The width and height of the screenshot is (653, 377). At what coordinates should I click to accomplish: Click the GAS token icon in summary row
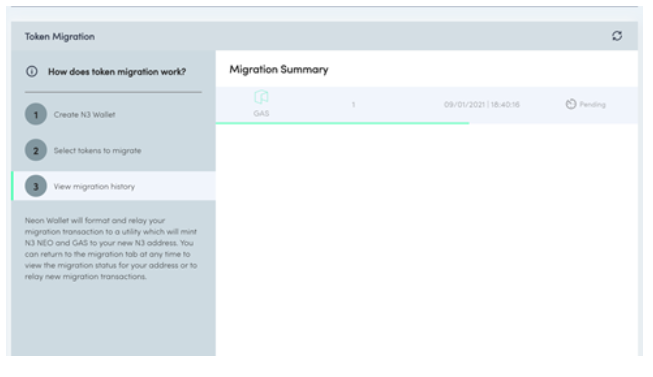click(261, 97)
